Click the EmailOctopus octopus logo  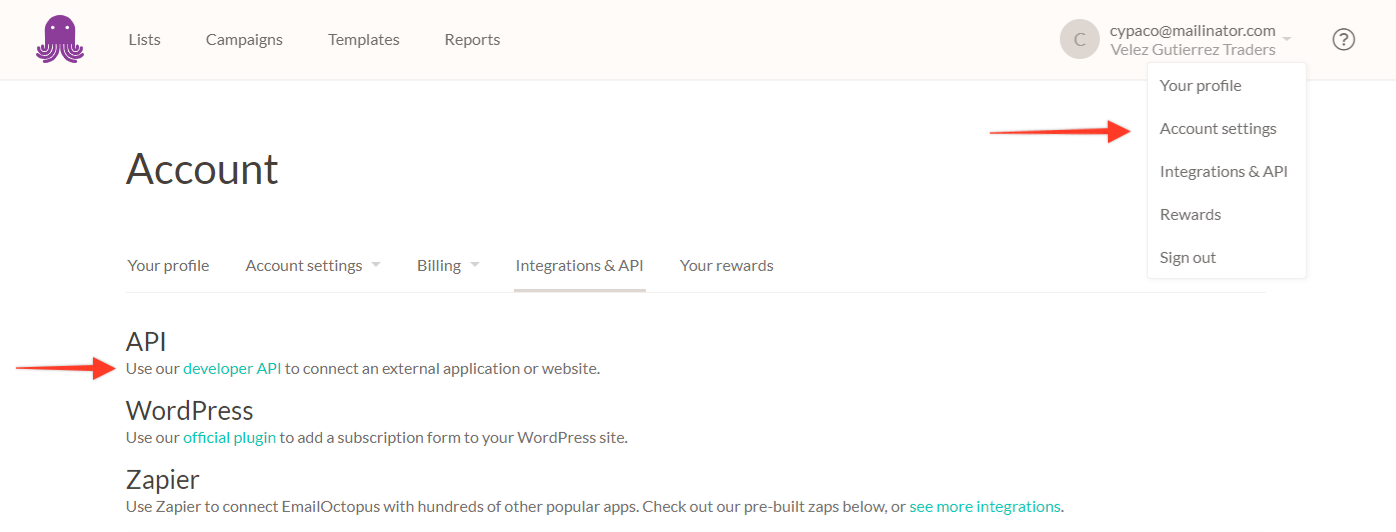point(60,40)
